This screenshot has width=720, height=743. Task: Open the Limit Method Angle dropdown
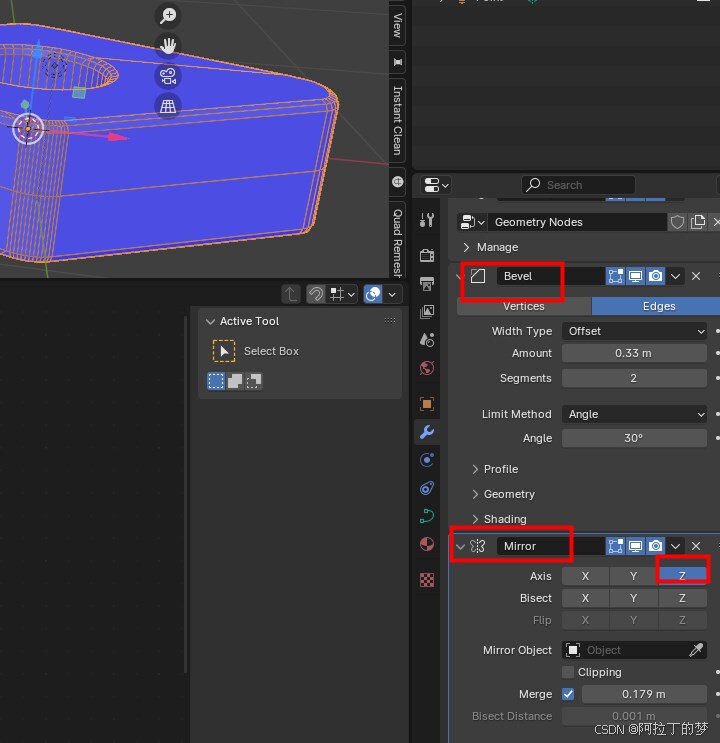(x=634, y=414)
